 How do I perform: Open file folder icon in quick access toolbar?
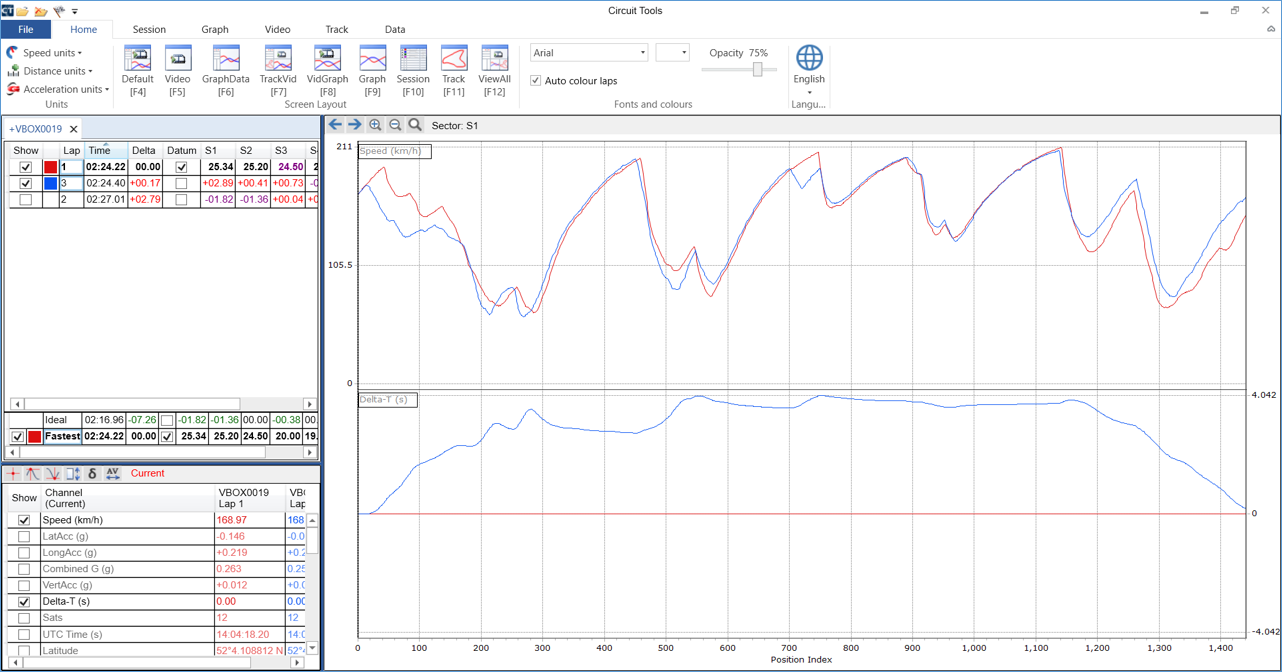point(22,11)
